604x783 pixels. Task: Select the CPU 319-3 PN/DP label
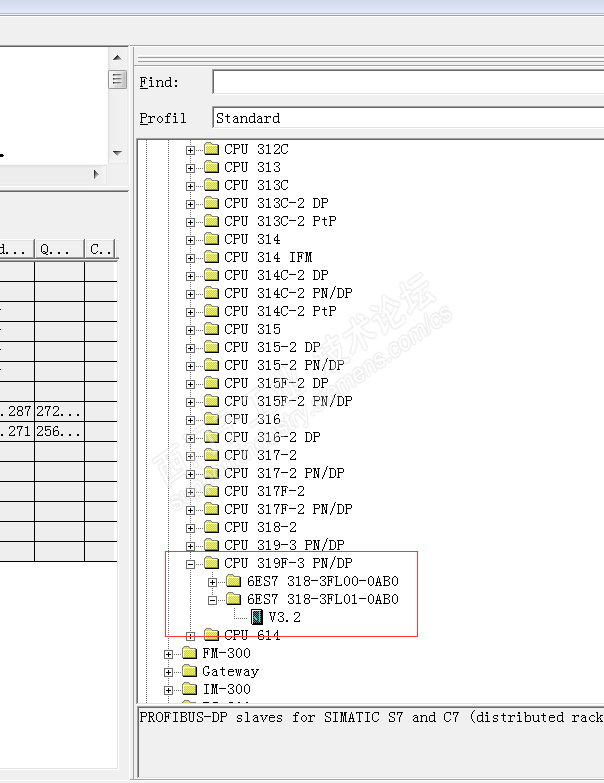click(x=284, y=545)
